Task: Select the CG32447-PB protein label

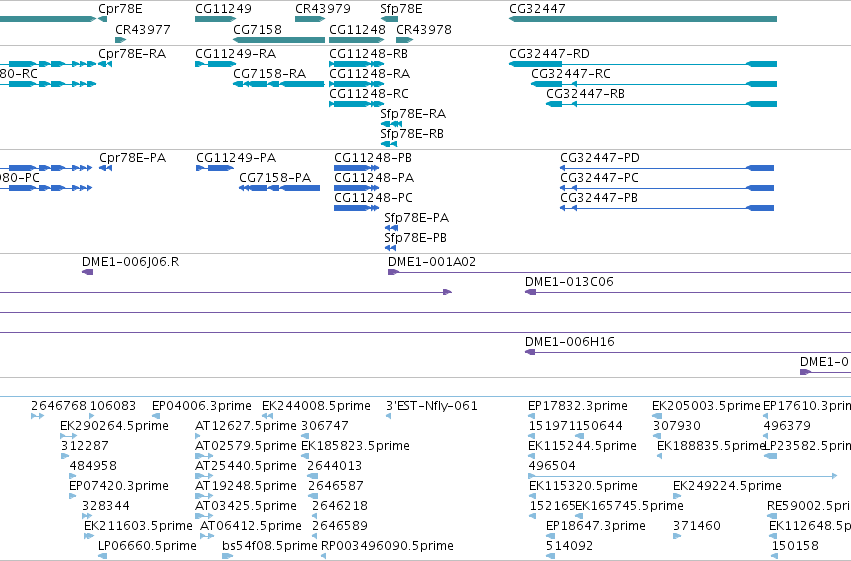Action: [599, 198]
